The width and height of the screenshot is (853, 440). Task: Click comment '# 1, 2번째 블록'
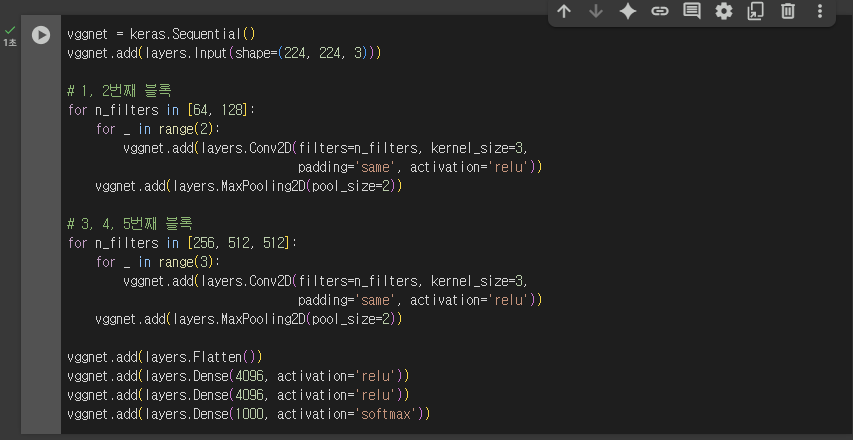120,91
